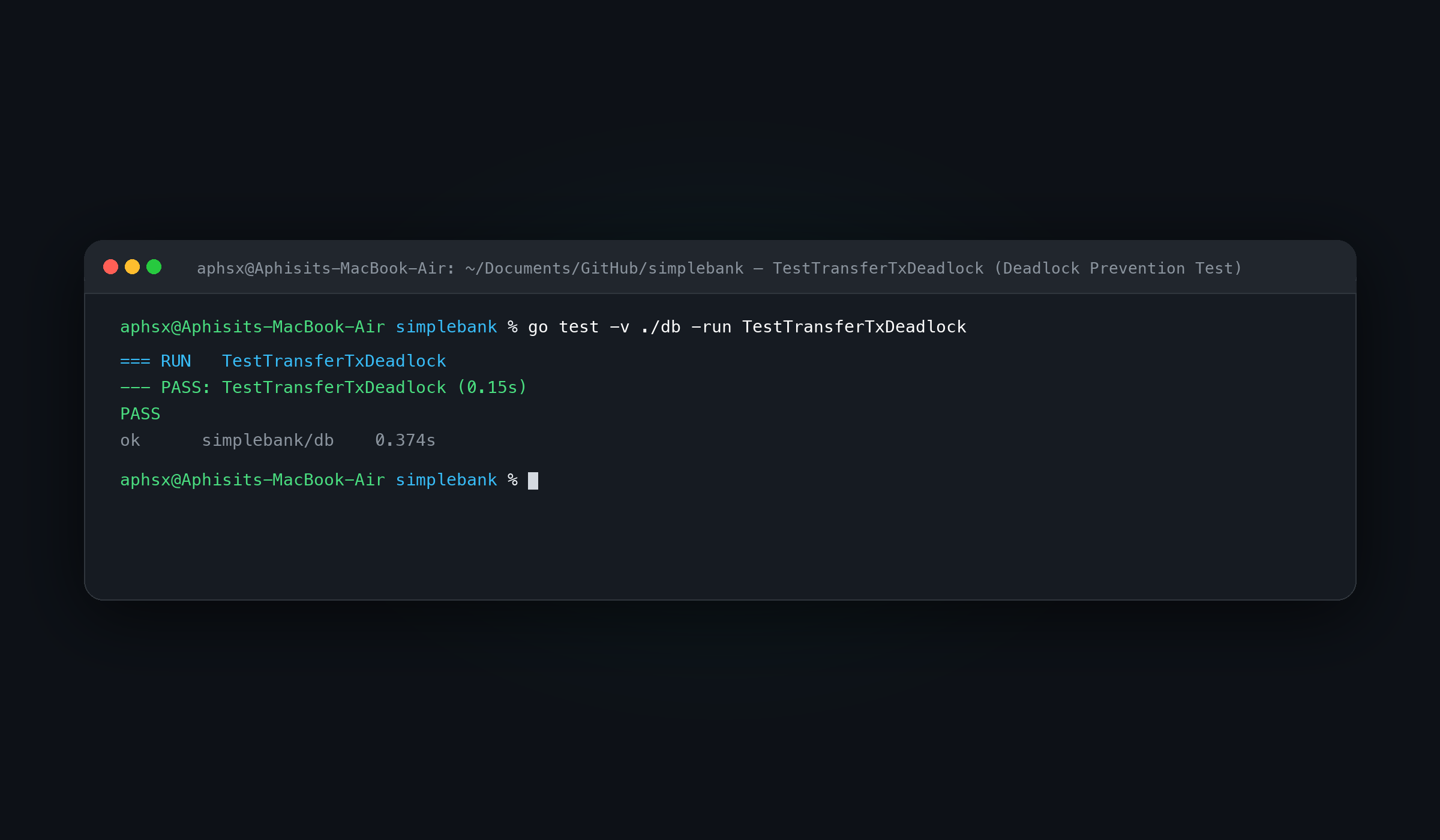Click the '=== RUN TestTransferTxDeadlock' line
Image resolution: width=1440 pixels, height=840 pixels.
(283, 361)
